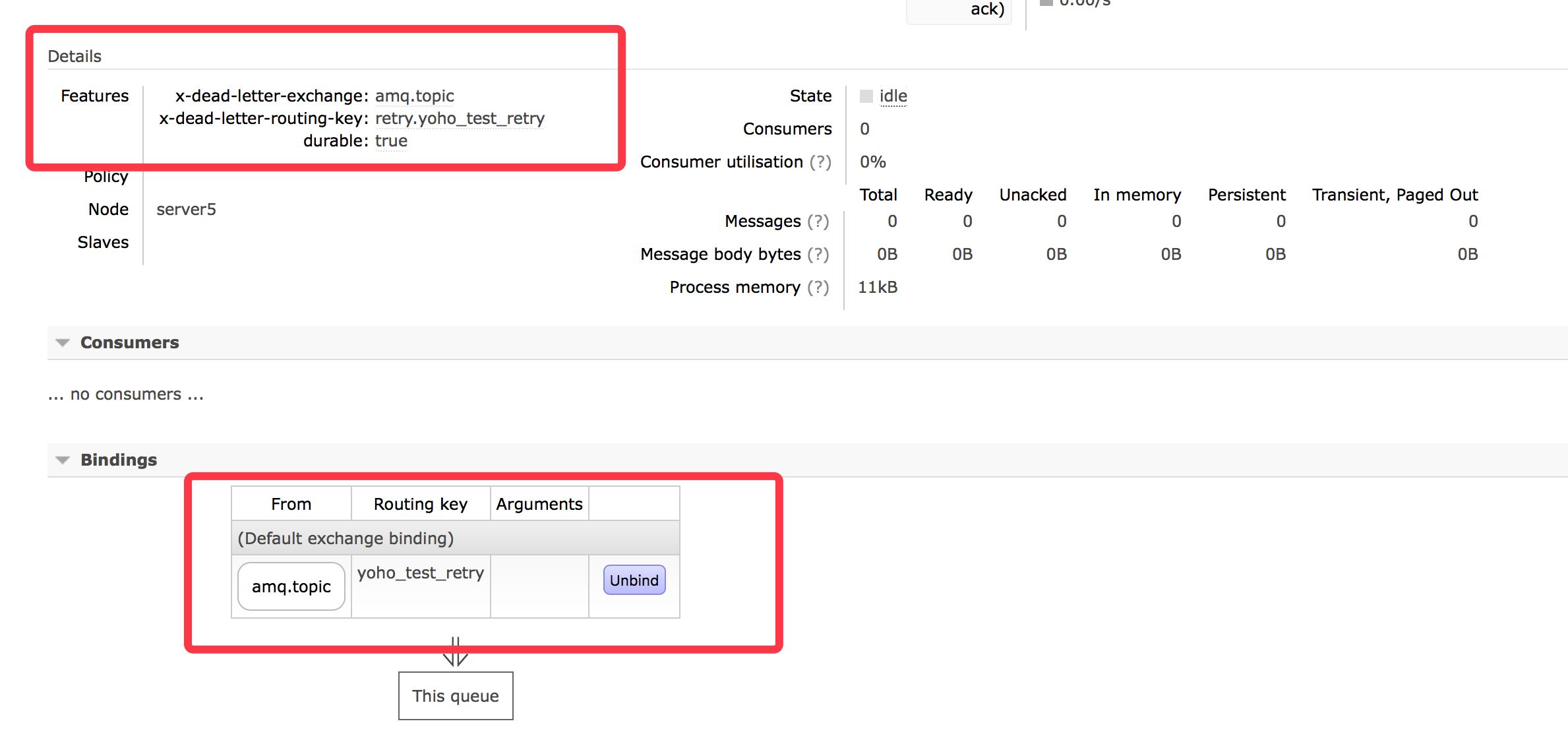Click the yoho_test_retry routing key cell
The width and height of the screenshot is (1568, 744).
(420, 573)
